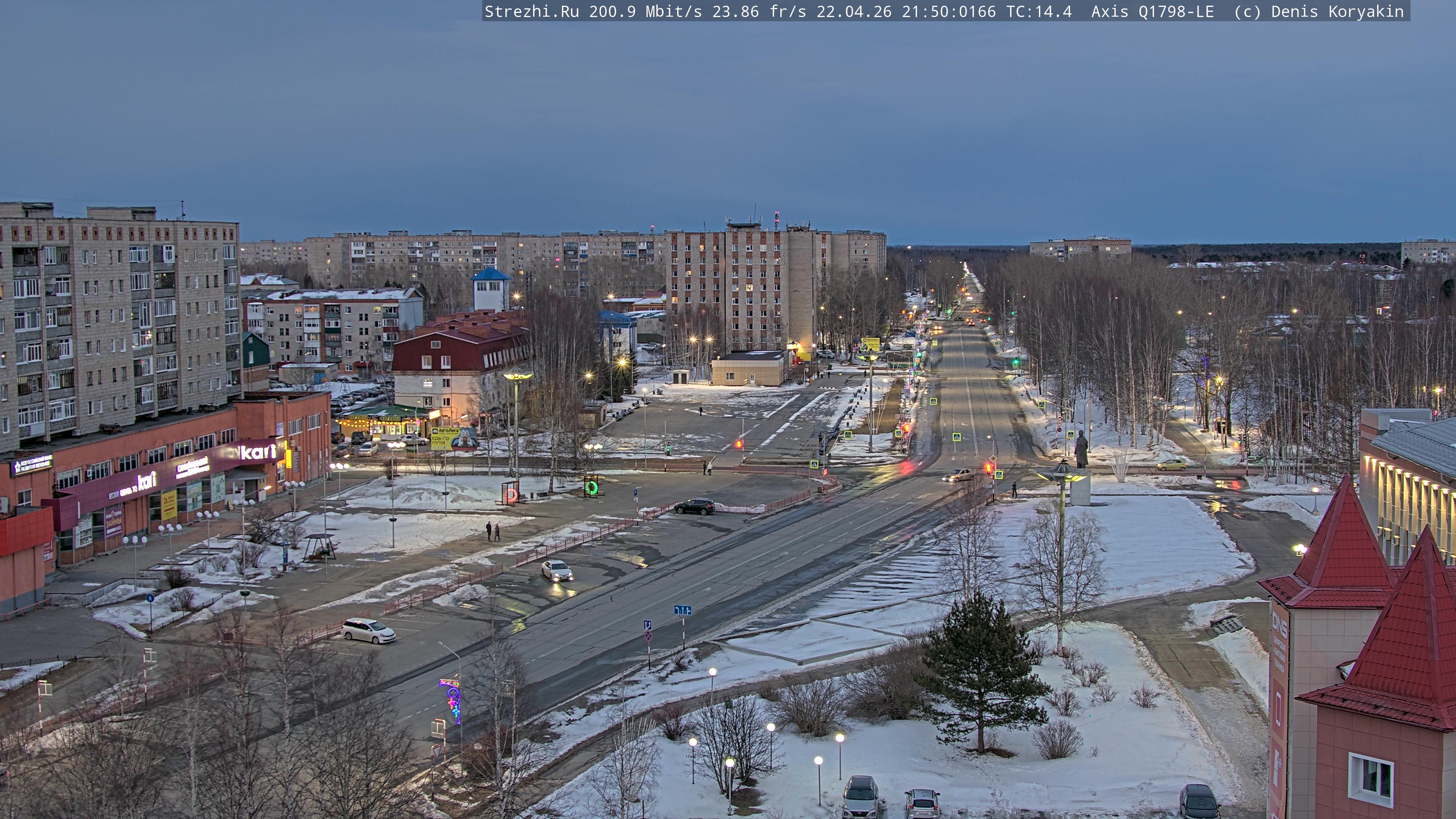1456x819 pixels.
Task: Click the Axis Q1798-LE camera label
Action: [1152, 11]
